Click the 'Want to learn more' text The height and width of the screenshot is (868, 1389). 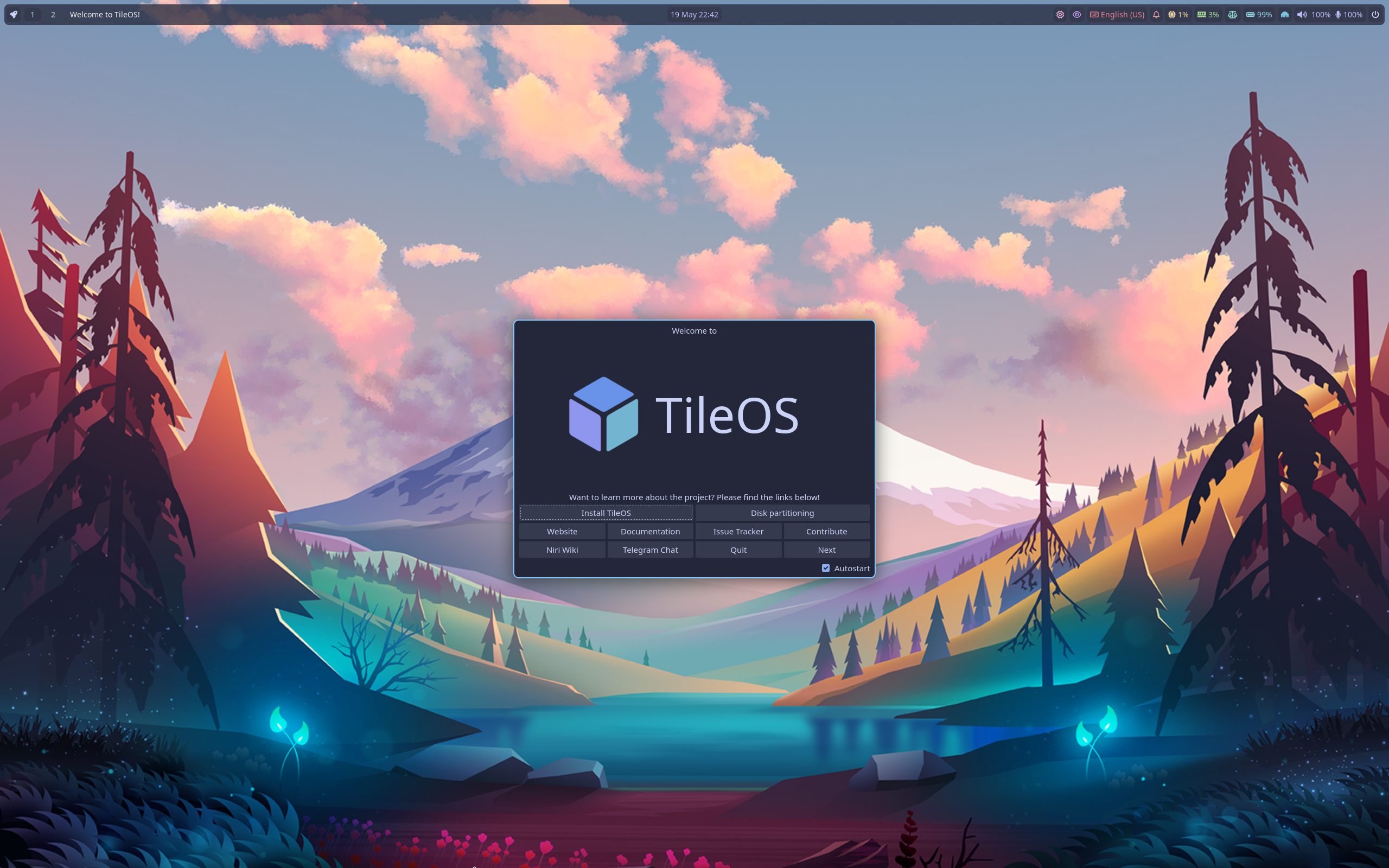point(694,497)
